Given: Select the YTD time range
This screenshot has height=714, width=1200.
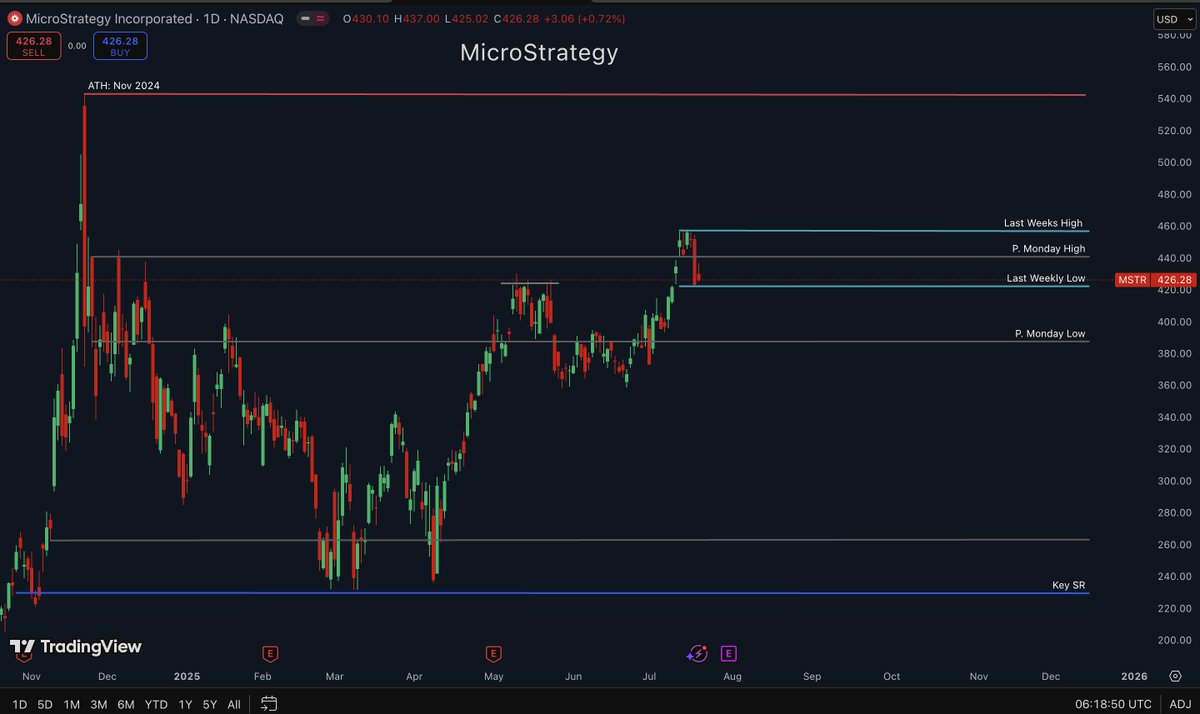Looking at the screenshot, I should point(155,704).
